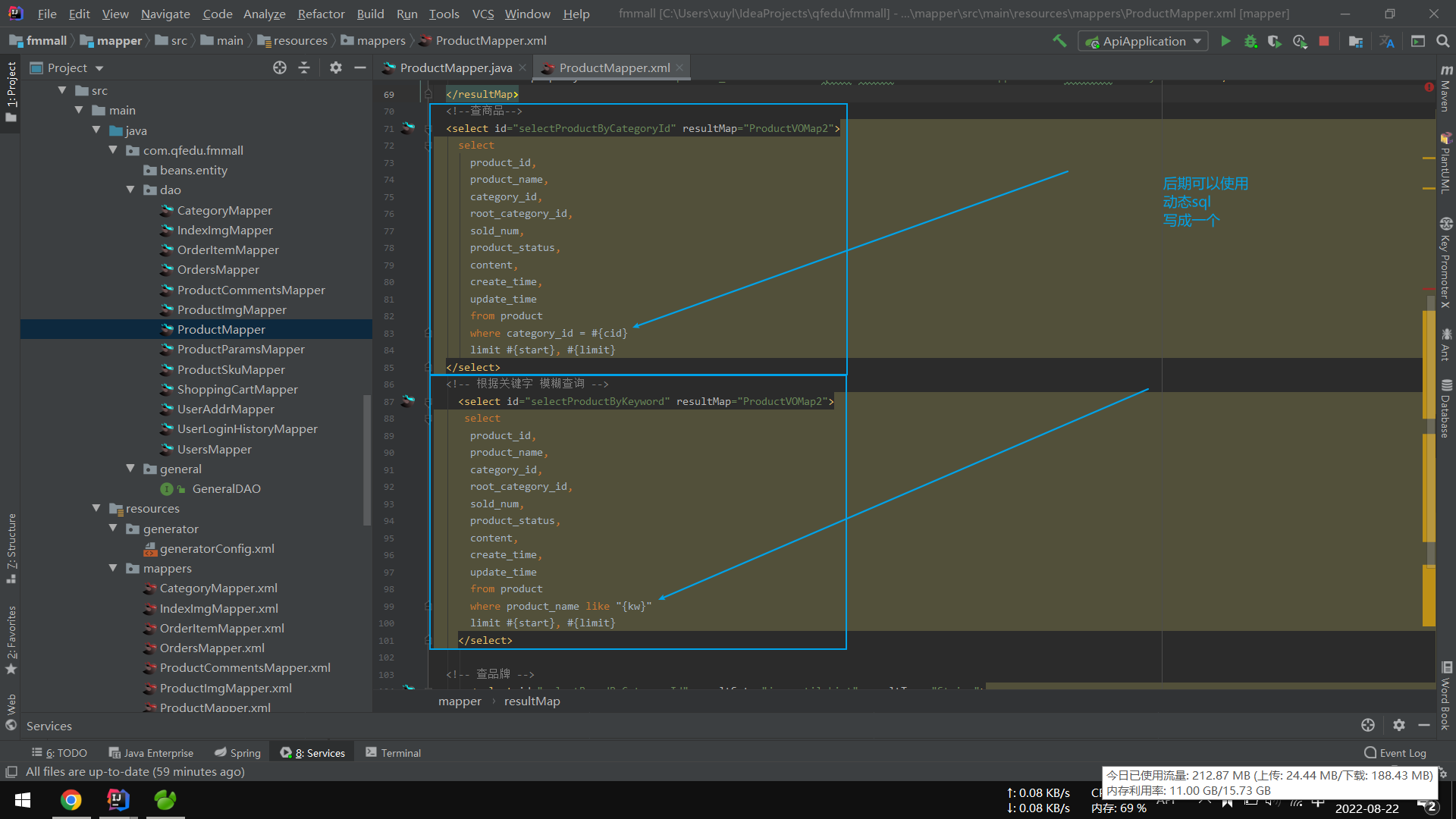
Task: Run with coverage icon
Action: 1275,41
